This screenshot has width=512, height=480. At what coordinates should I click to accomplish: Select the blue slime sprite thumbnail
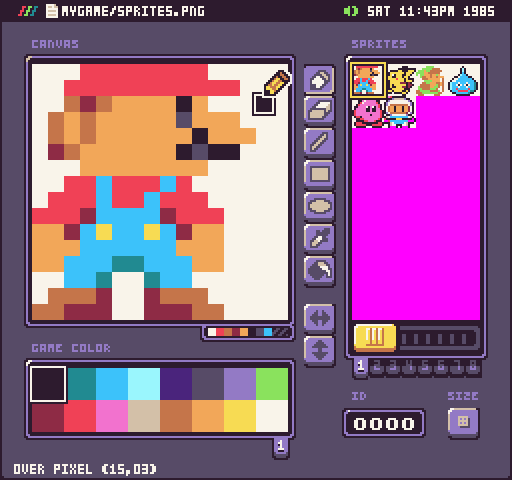tap(463, 80)
